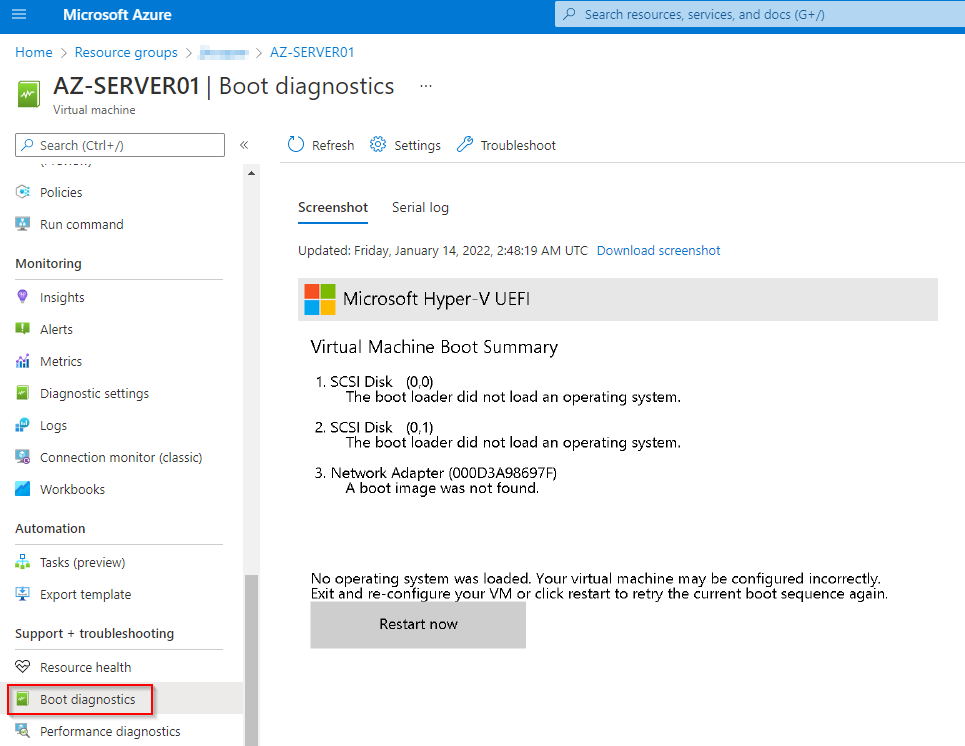Viewport: 965px width, 746px height.
Task: Select the Alerts bell icon
Action: tap(22, 328)
